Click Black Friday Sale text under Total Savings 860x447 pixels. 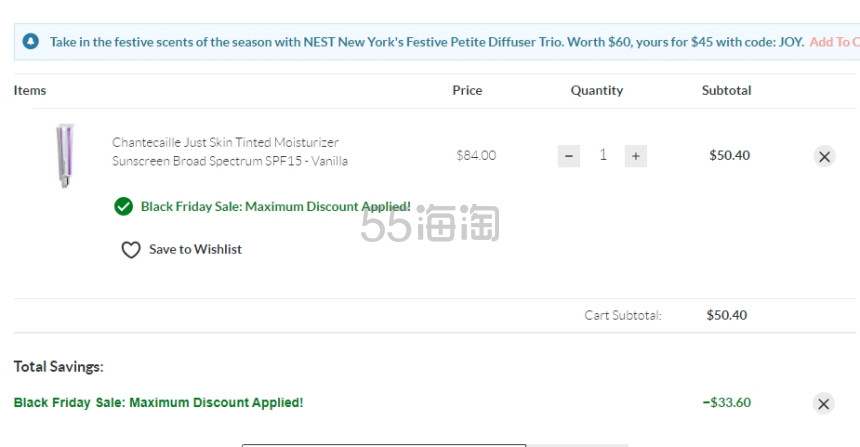(159, 403)
